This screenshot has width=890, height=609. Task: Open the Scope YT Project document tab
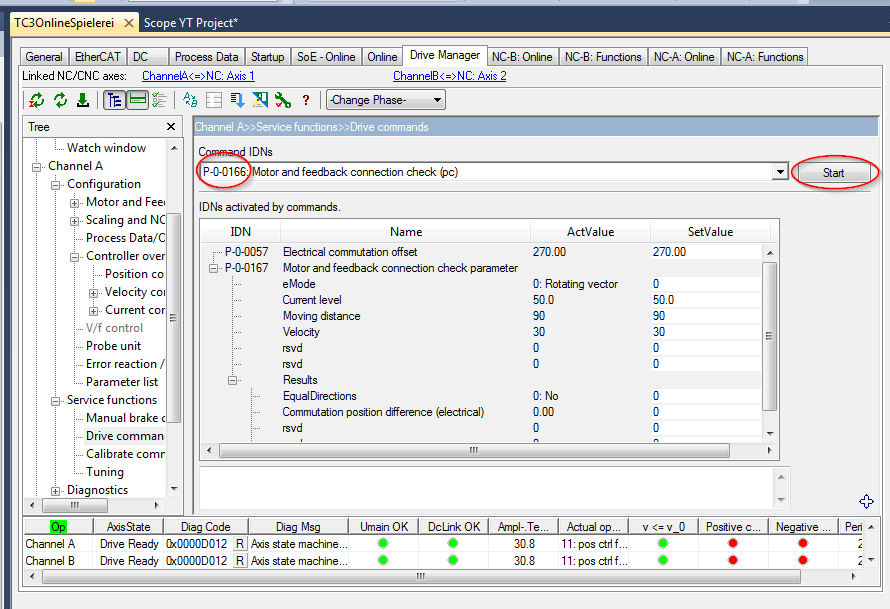tap(191, 23)
